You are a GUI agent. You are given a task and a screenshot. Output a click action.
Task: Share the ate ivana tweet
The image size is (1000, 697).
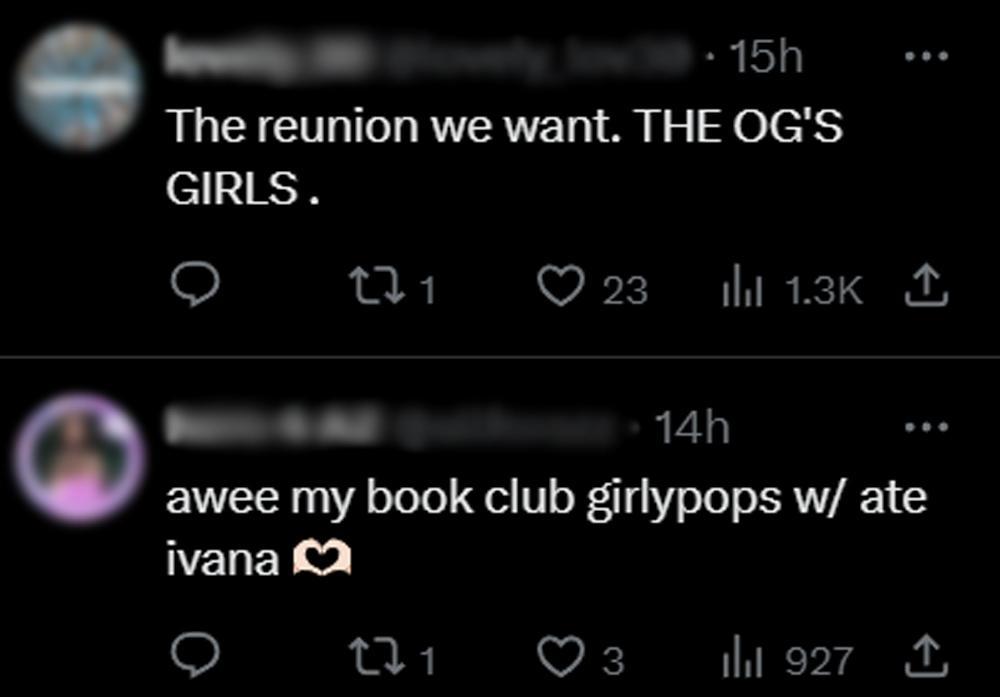click(x=927, y=656)
